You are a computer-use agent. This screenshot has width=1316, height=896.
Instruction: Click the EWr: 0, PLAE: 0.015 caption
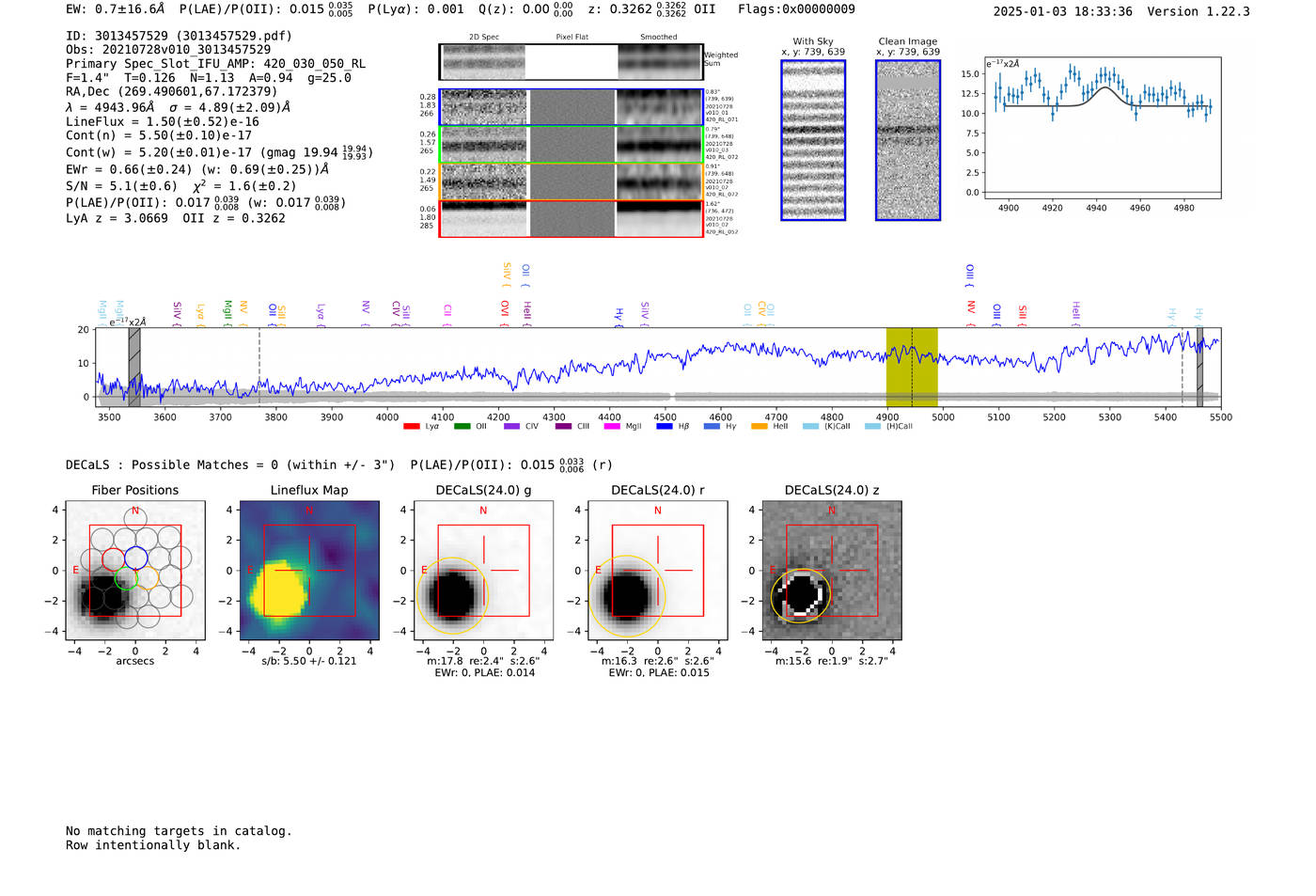pos(659,673)
